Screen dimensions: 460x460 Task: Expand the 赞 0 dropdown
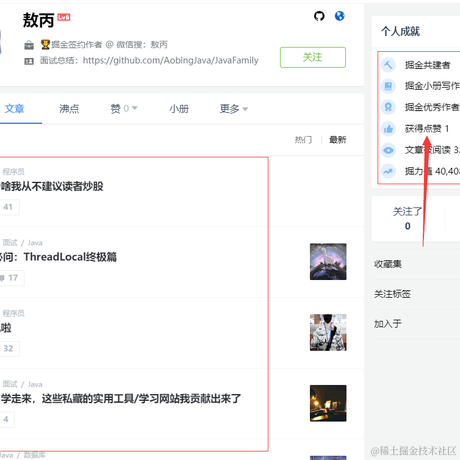point(124,109)
